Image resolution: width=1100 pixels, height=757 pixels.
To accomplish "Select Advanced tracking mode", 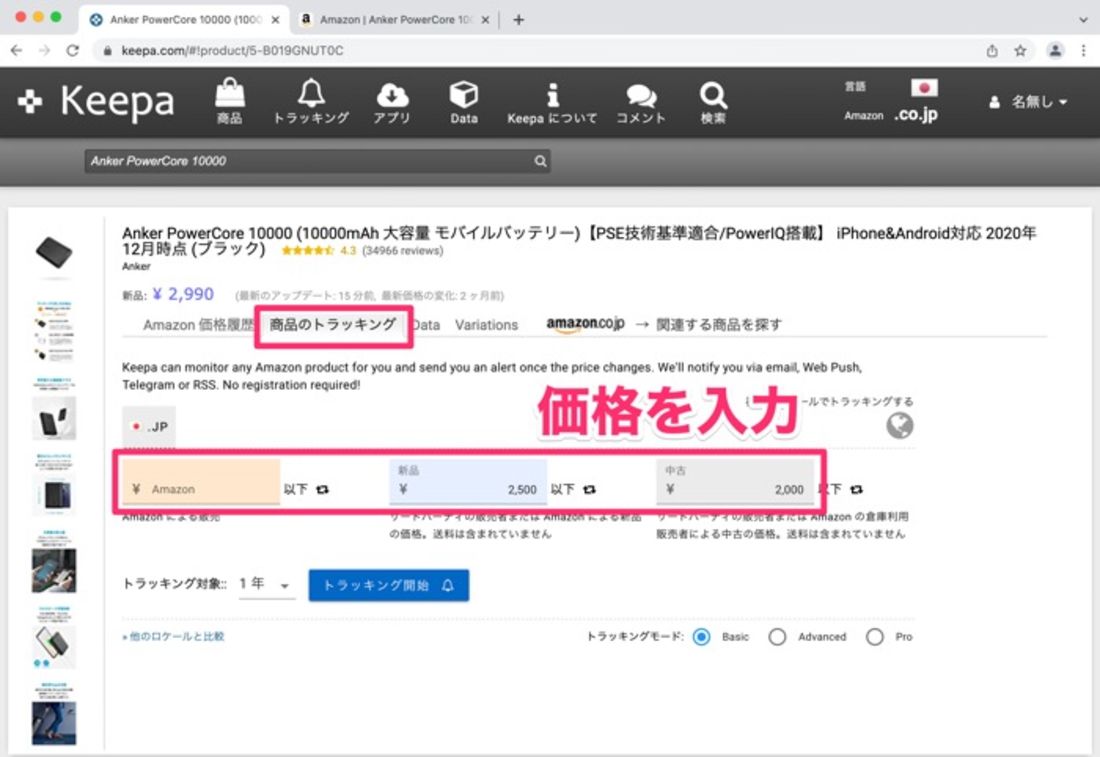I will 777,637.
